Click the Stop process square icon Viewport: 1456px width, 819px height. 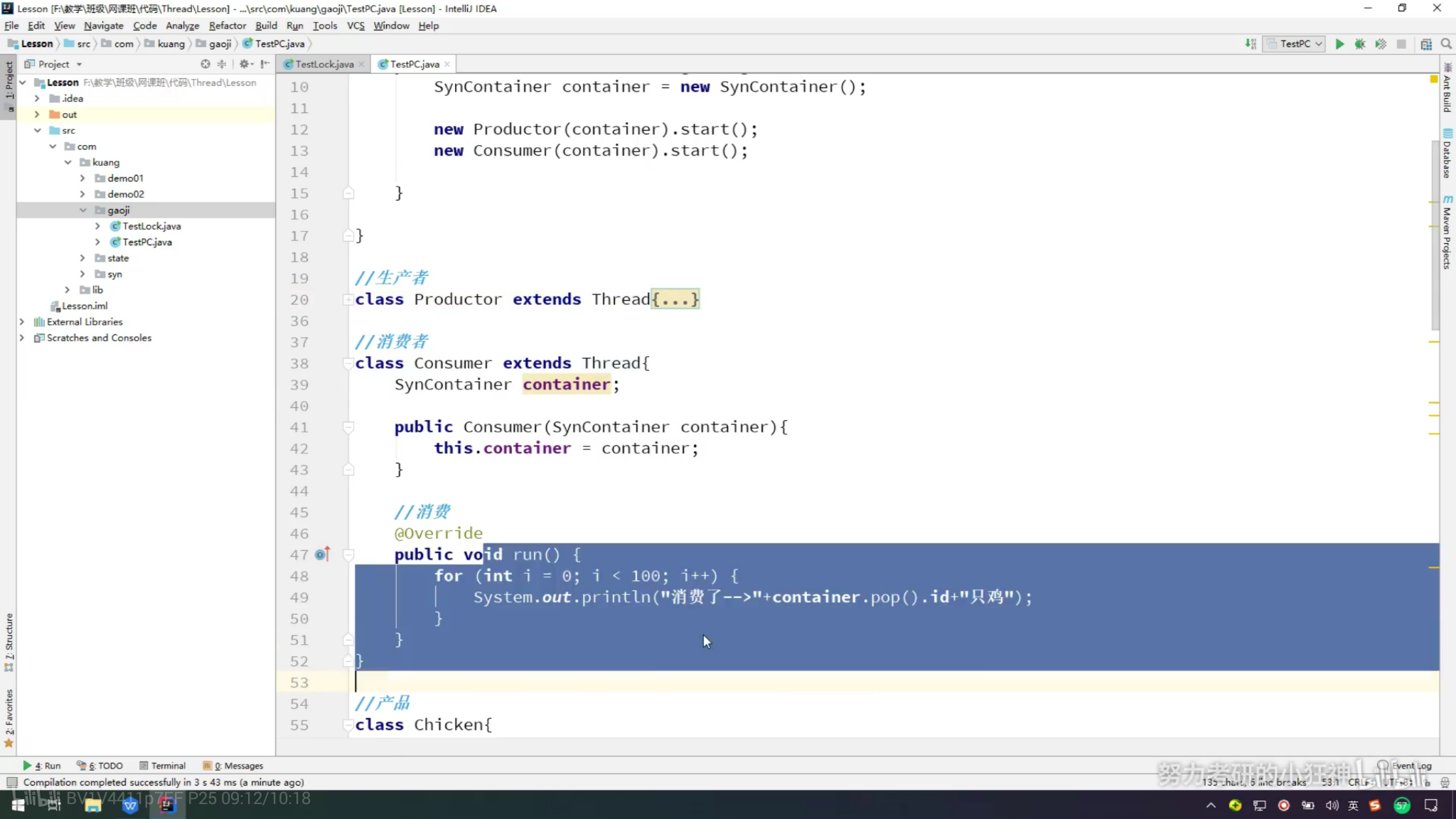coord(1401,44)
